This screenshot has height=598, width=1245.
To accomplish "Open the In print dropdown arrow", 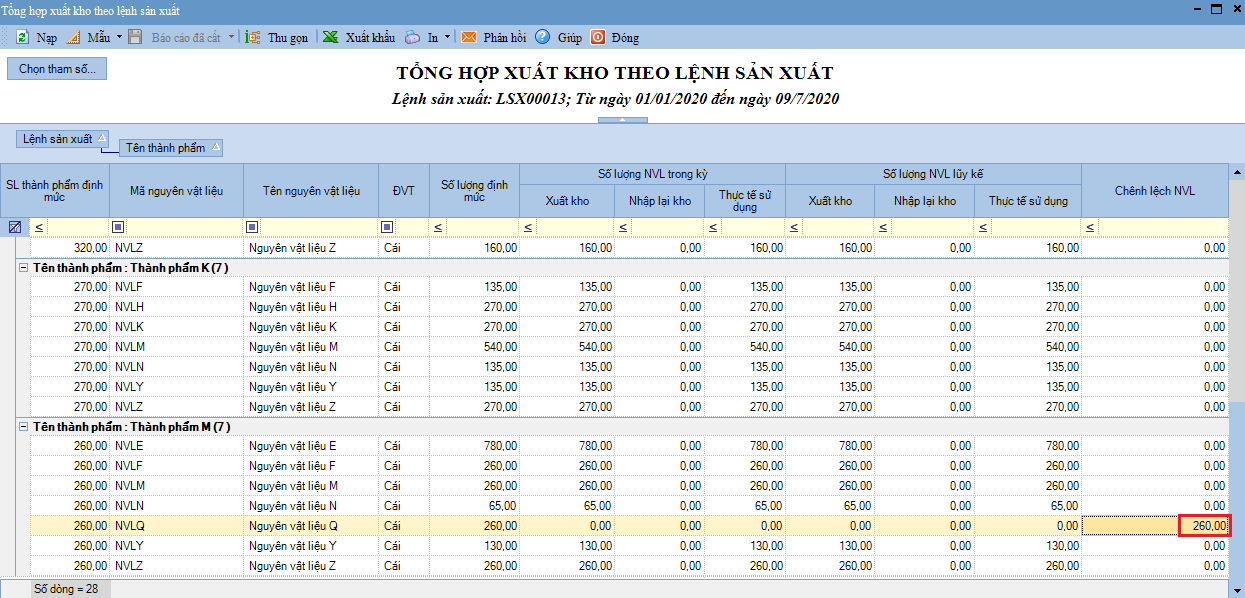I will coord(447,37).
